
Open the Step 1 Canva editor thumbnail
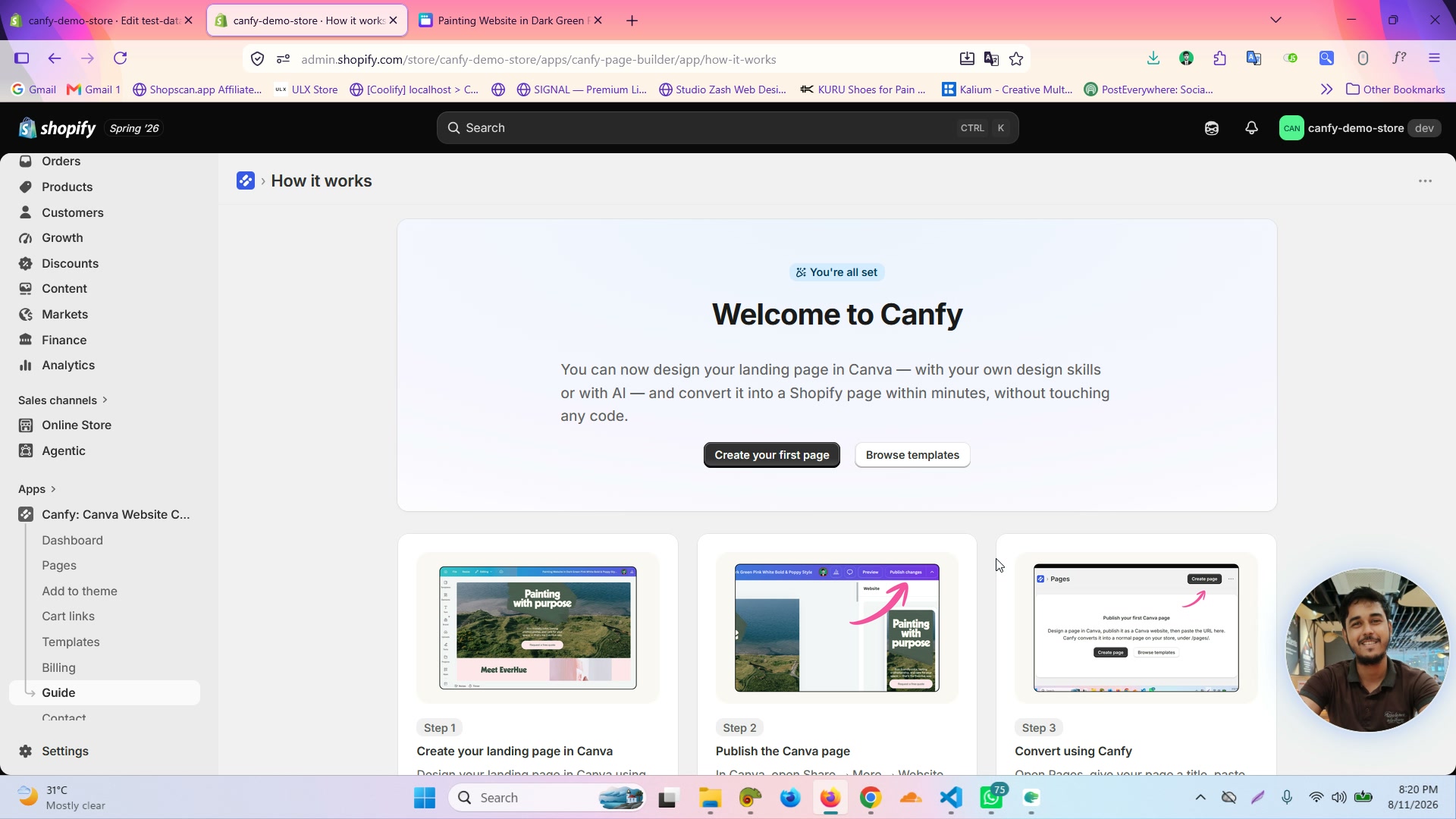(538, 628)
